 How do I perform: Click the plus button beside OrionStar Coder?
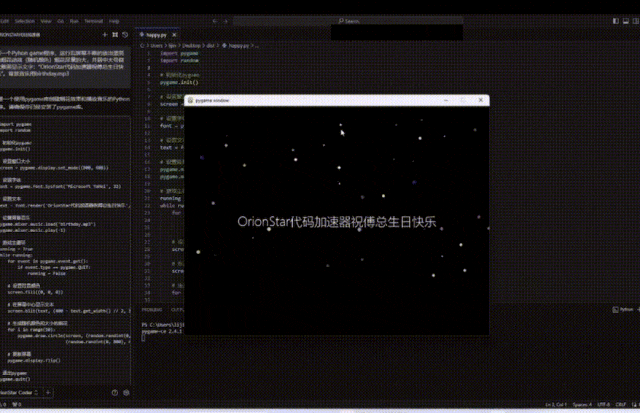[48, 393]
